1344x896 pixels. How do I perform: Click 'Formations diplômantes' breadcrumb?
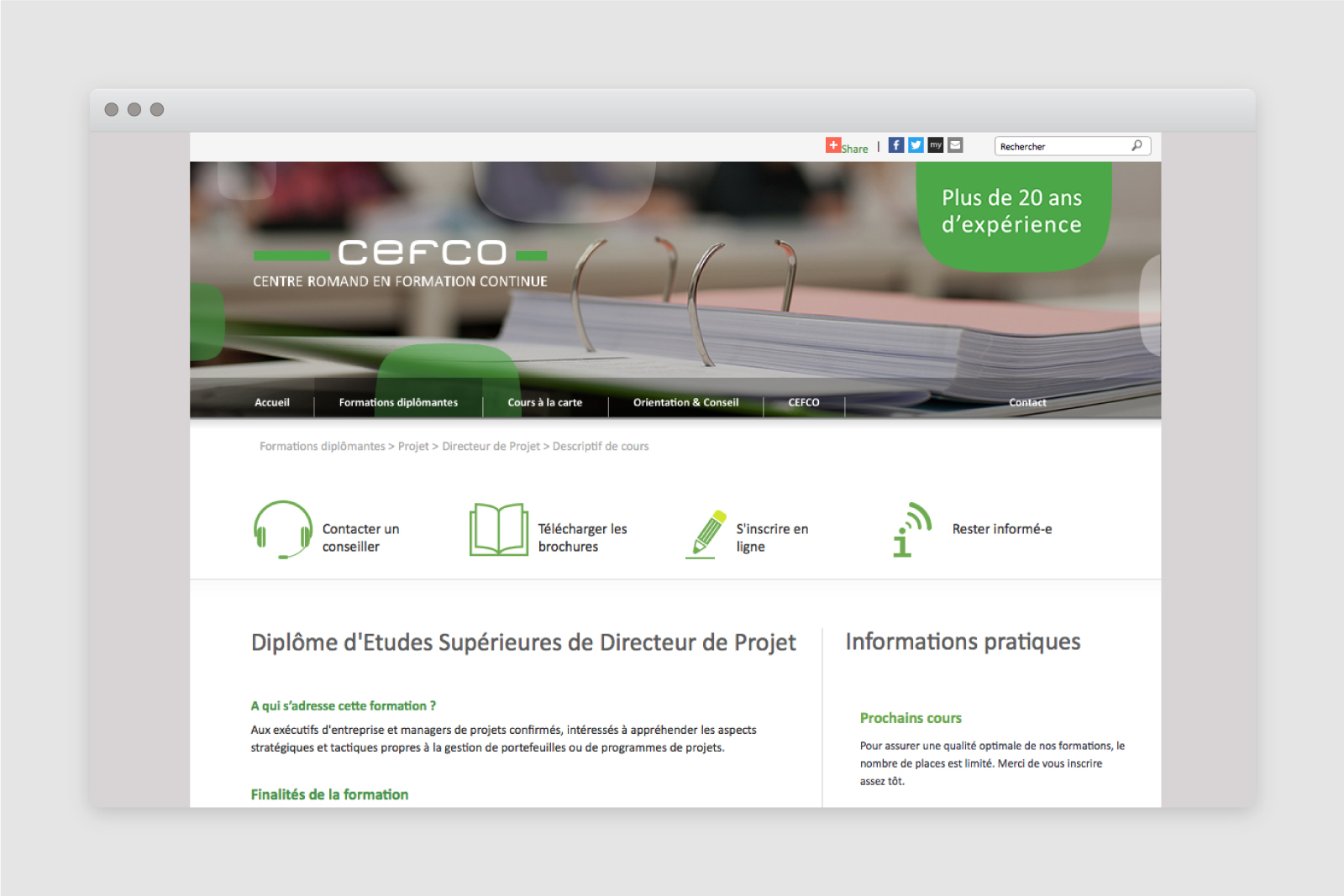(x=323, y=446)
